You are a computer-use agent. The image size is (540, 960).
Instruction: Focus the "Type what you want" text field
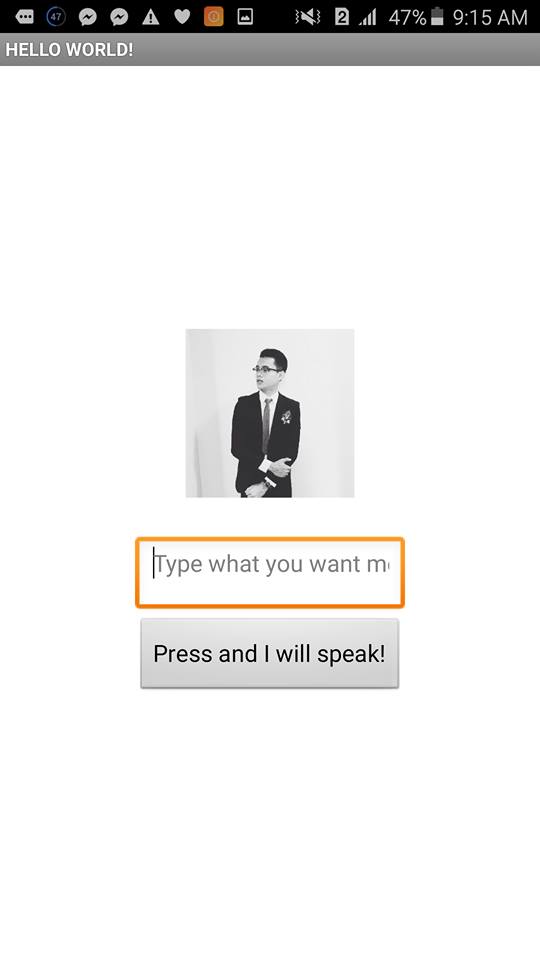point(270,572)
